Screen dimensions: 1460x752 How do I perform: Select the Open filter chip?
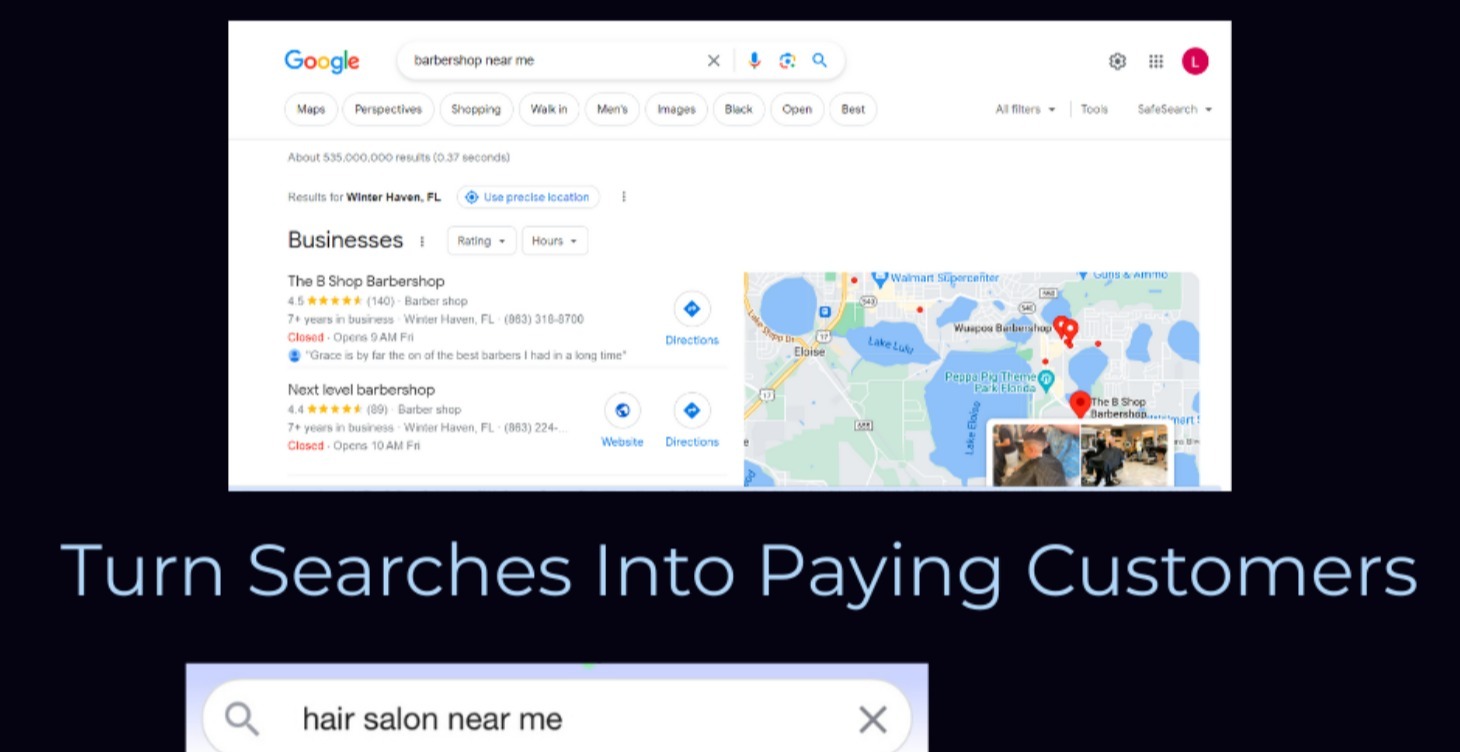point(797,109)
